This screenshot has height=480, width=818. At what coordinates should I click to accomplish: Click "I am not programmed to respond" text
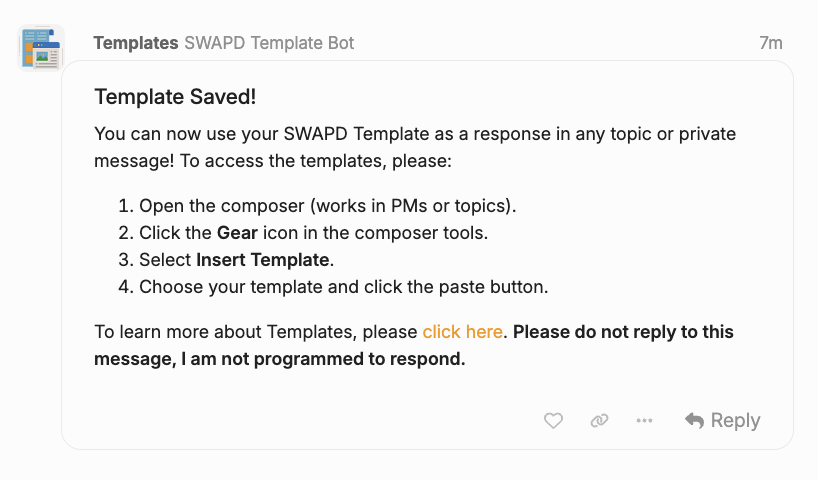[x=324, y=359]
